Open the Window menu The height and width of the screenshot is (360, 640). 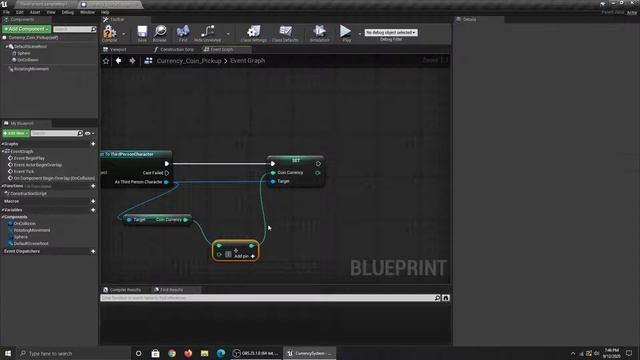tap(87, 12)
